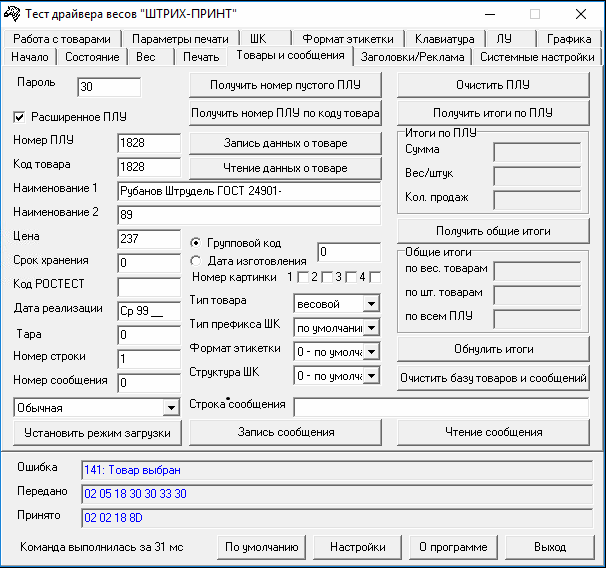Check Номер картинки checkbox 1
The height and width of the screenshot is (568, 606).
pos(303,277)
